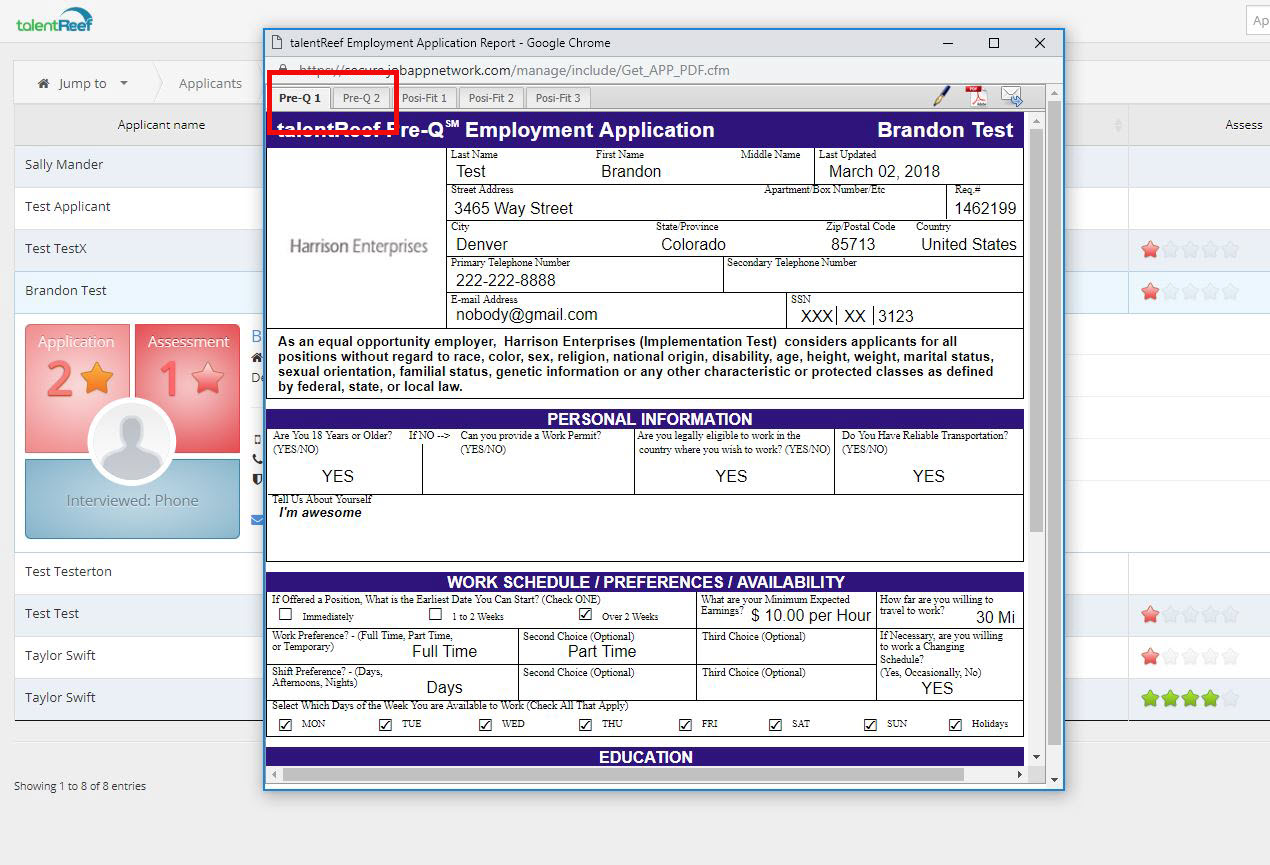Click the email envelope forward icon
This screenshot has height=865, width=1270.
click(x=1011, y=96)
